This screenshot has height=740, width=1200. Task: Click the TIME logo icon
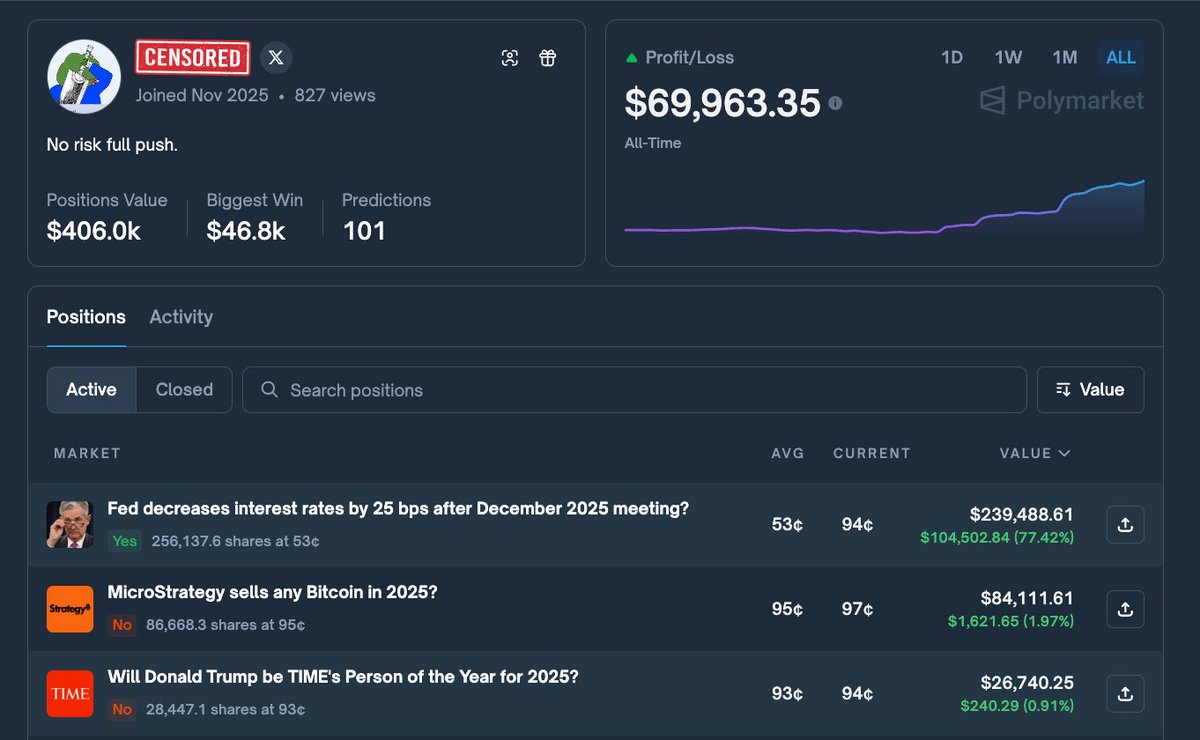(x=70, y=693)
